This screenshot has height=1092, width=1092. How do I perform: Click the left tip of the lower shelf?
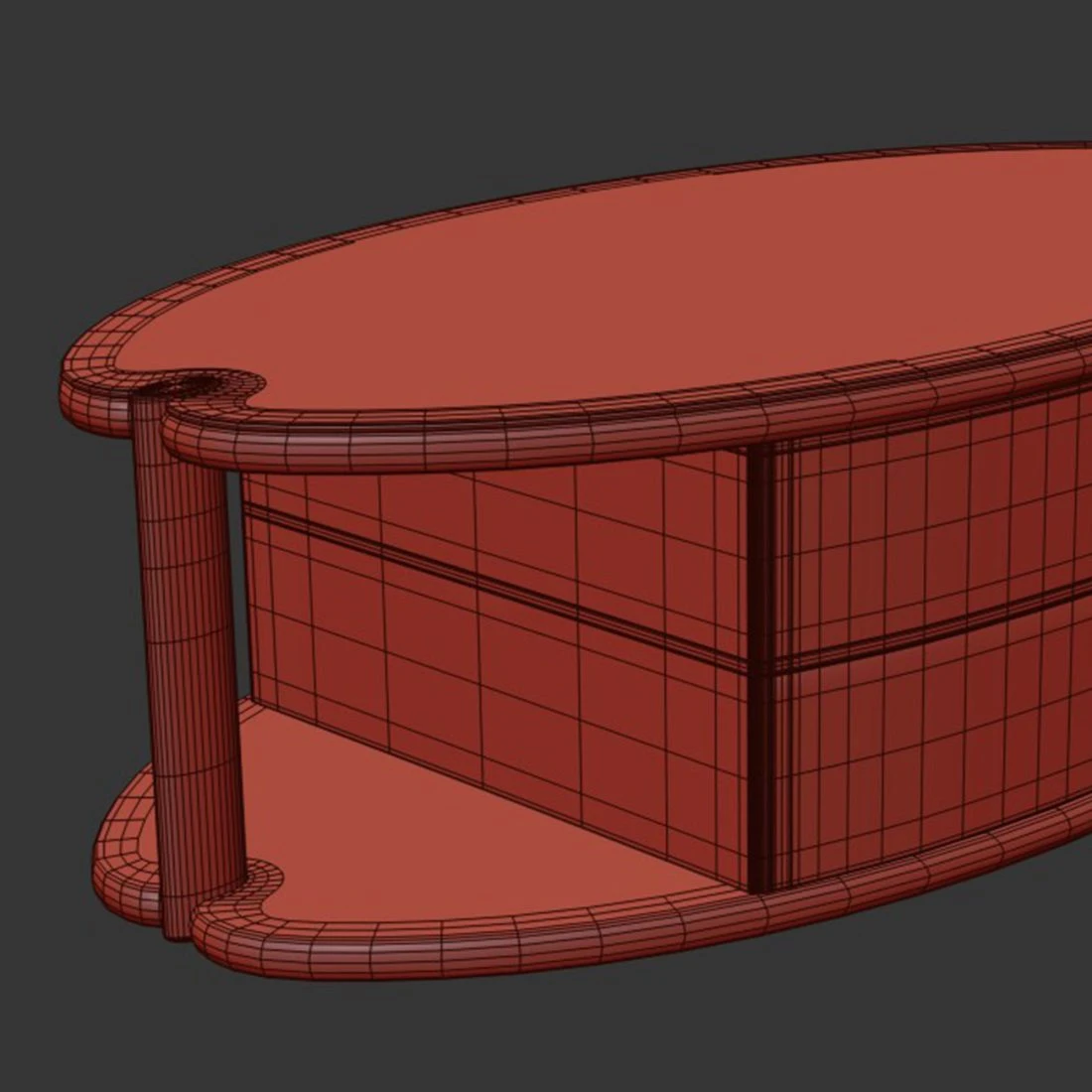click(99, 854)
